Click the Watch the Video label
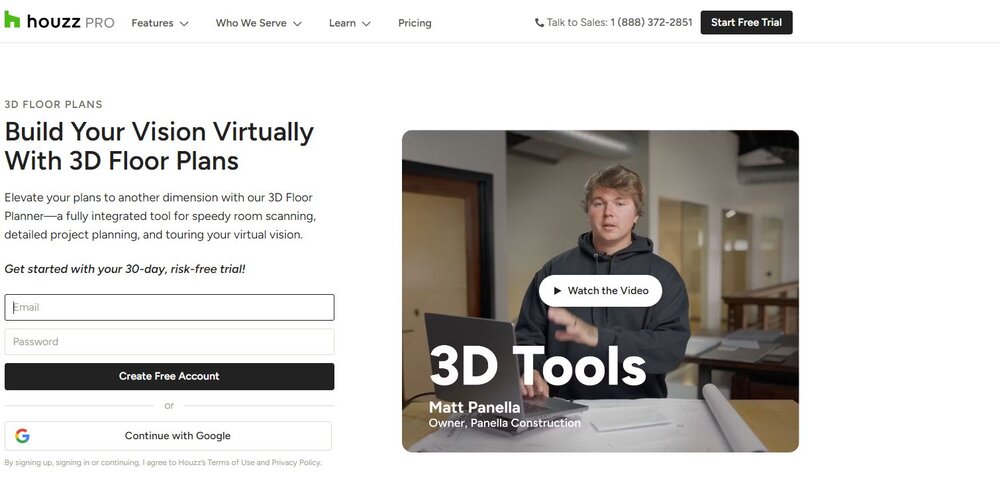 tap(608, 291)
